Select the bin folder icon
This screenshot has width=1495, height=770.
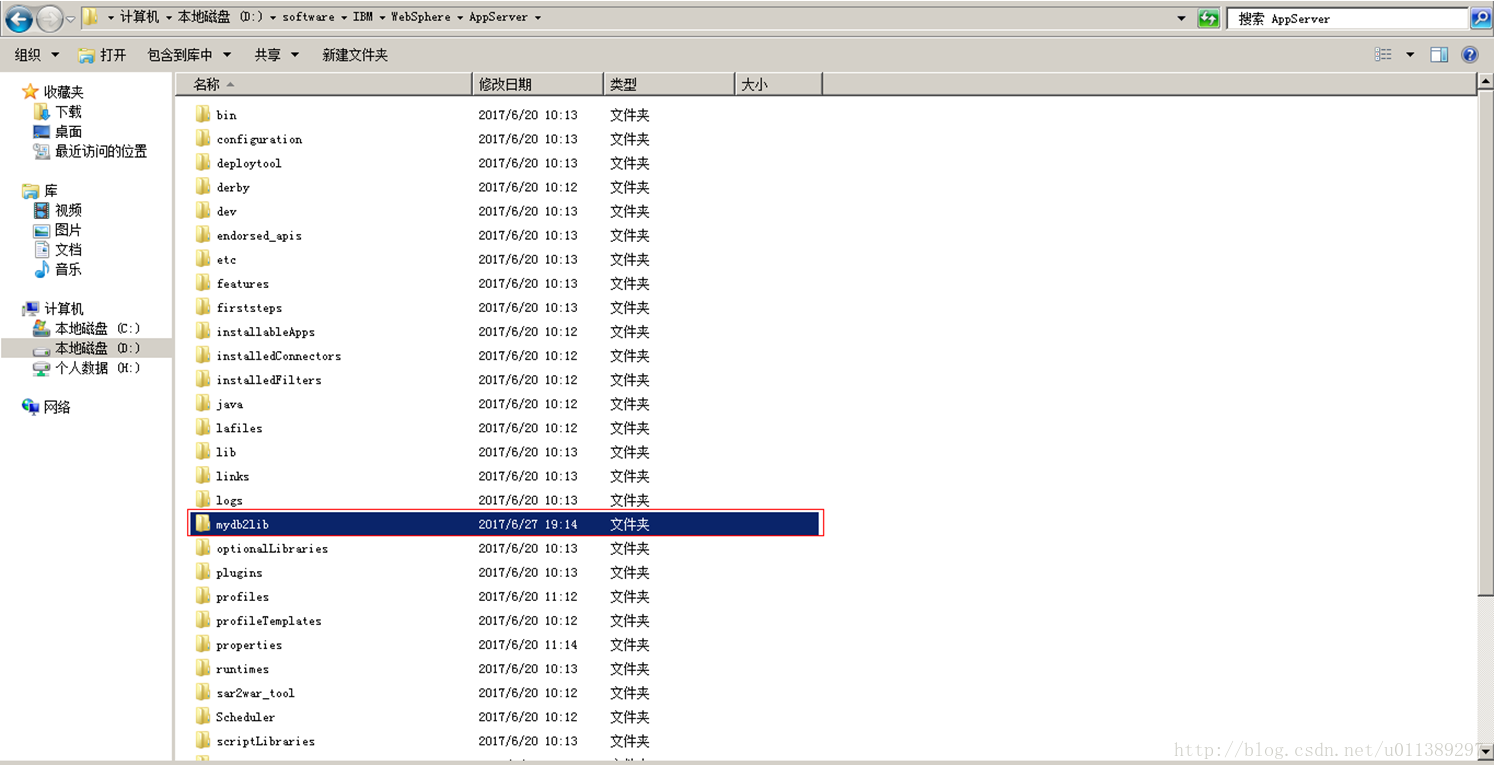(x=203, y=114)
